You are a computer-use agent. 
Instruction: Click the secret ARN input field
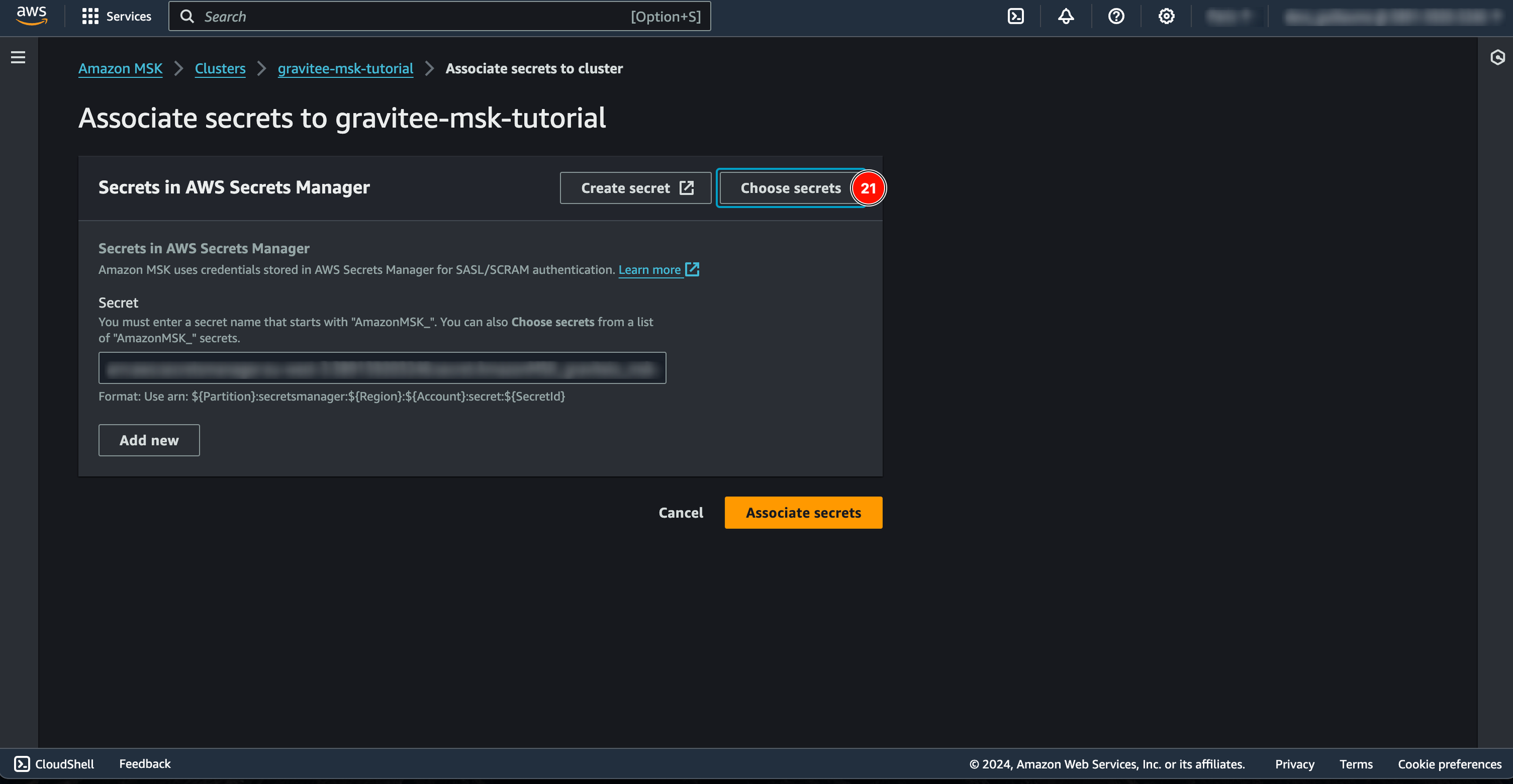tap(382, 367)
